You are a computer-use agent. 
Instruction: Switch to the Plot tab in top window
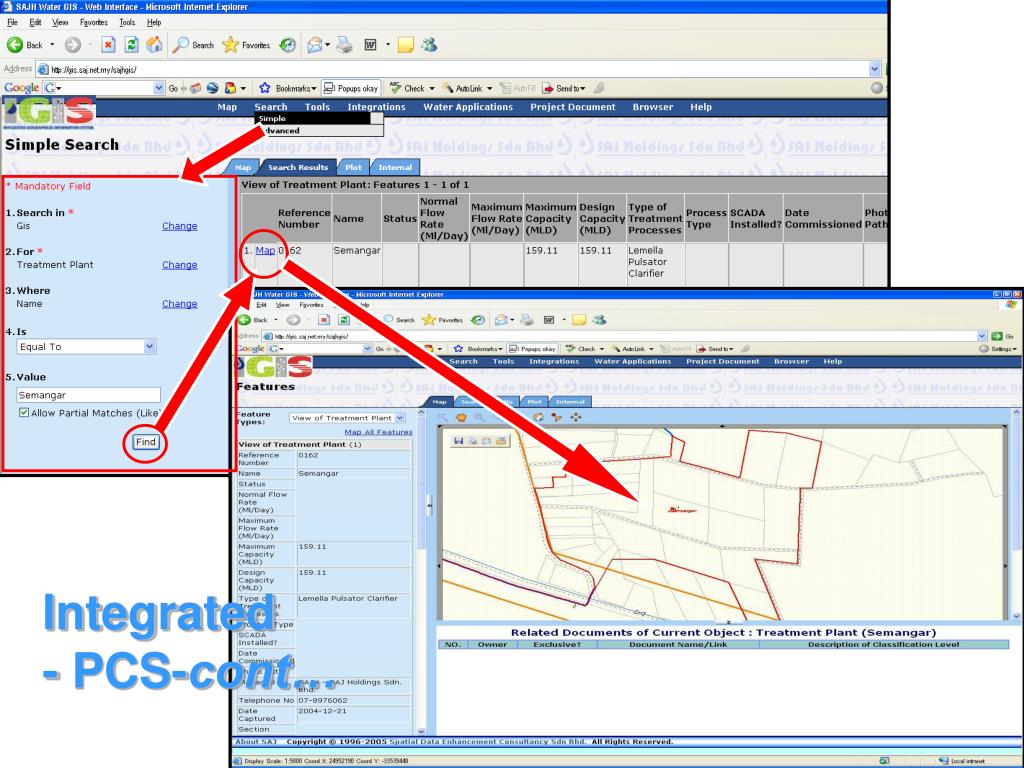[353, 167]
